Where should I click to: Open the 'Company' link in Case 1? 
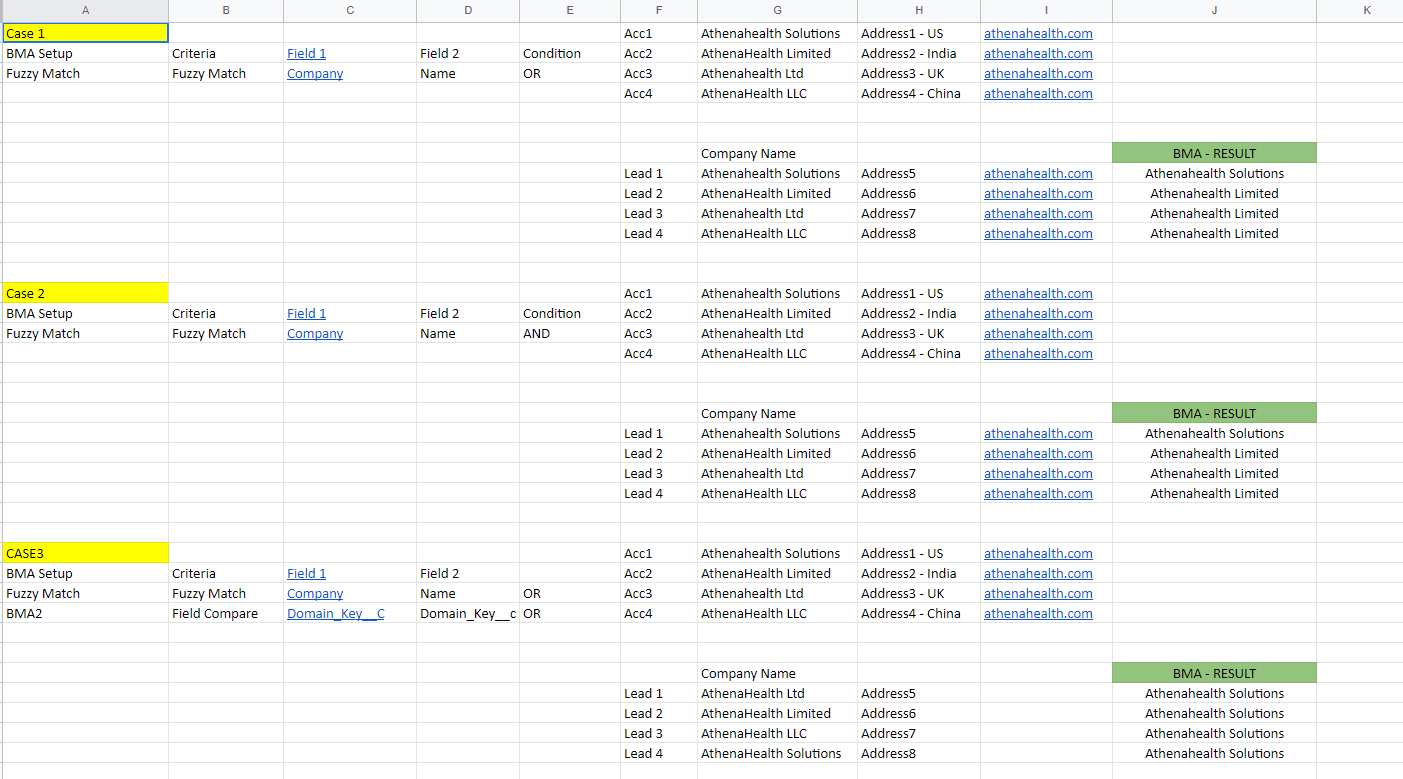pos(315,73)
